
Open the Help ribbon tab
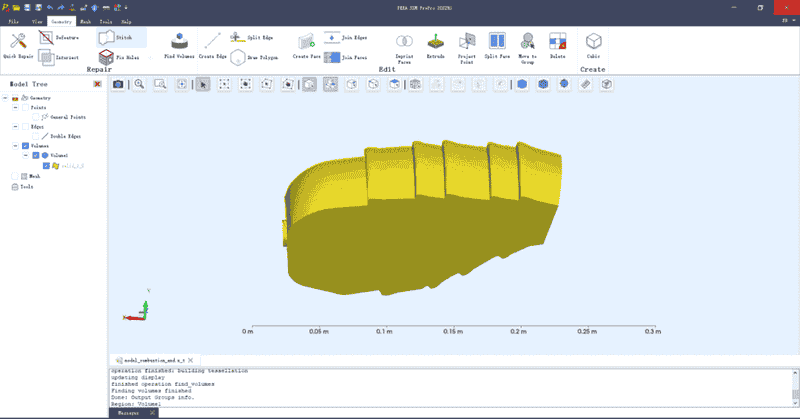126,21
